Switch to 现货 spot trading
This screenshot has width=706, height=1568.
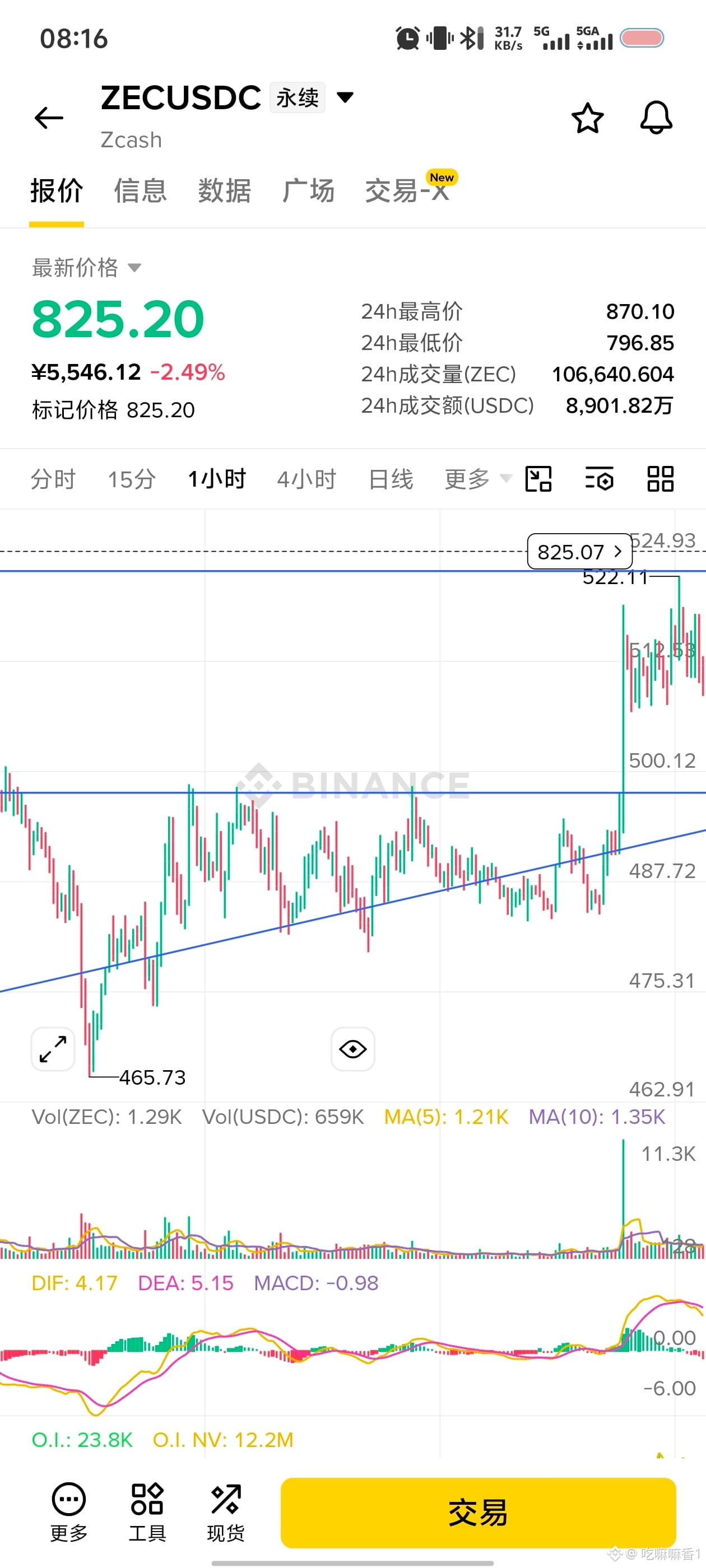(x=225, y=1513)
